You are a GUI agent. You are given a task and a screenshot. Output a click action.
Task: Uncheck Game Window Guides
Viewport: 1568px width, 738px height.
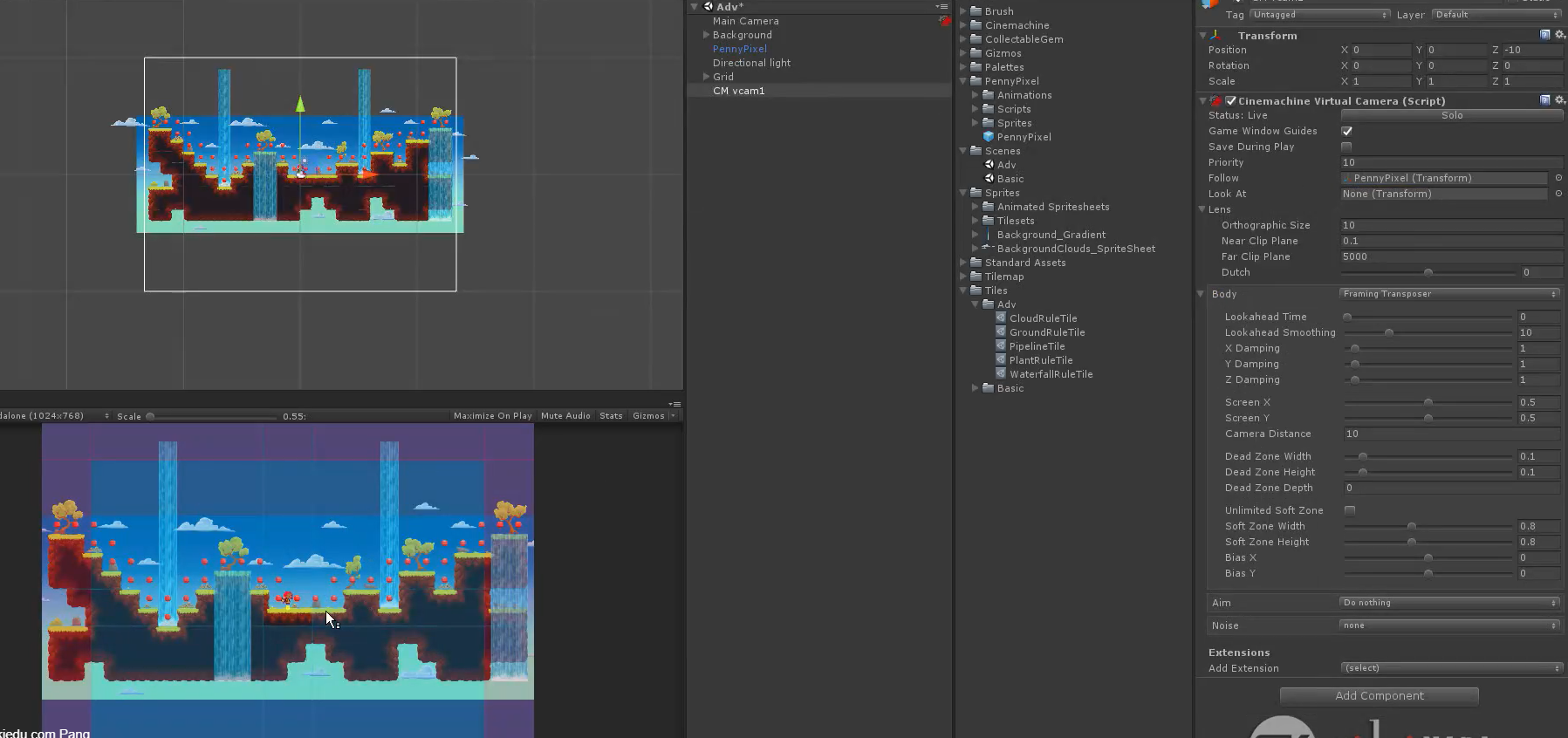(1346, 131)
